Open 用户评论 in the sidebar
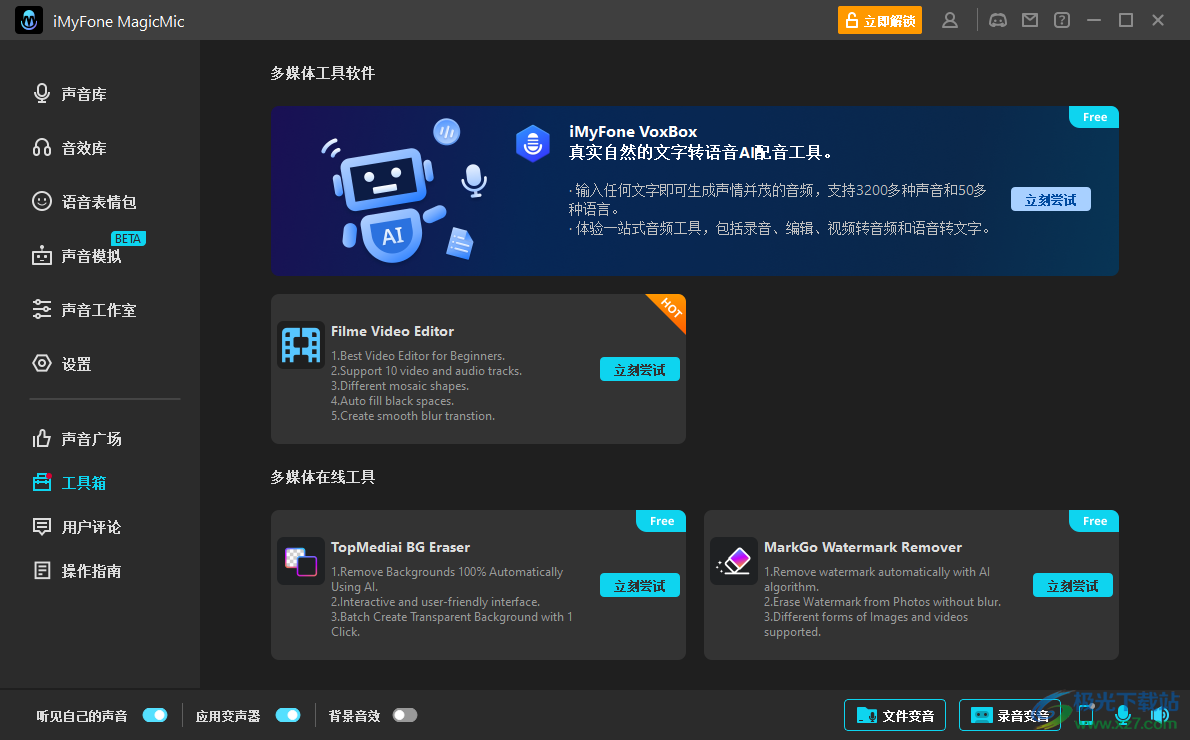1190x740 pixels. (x=77, y=527)
